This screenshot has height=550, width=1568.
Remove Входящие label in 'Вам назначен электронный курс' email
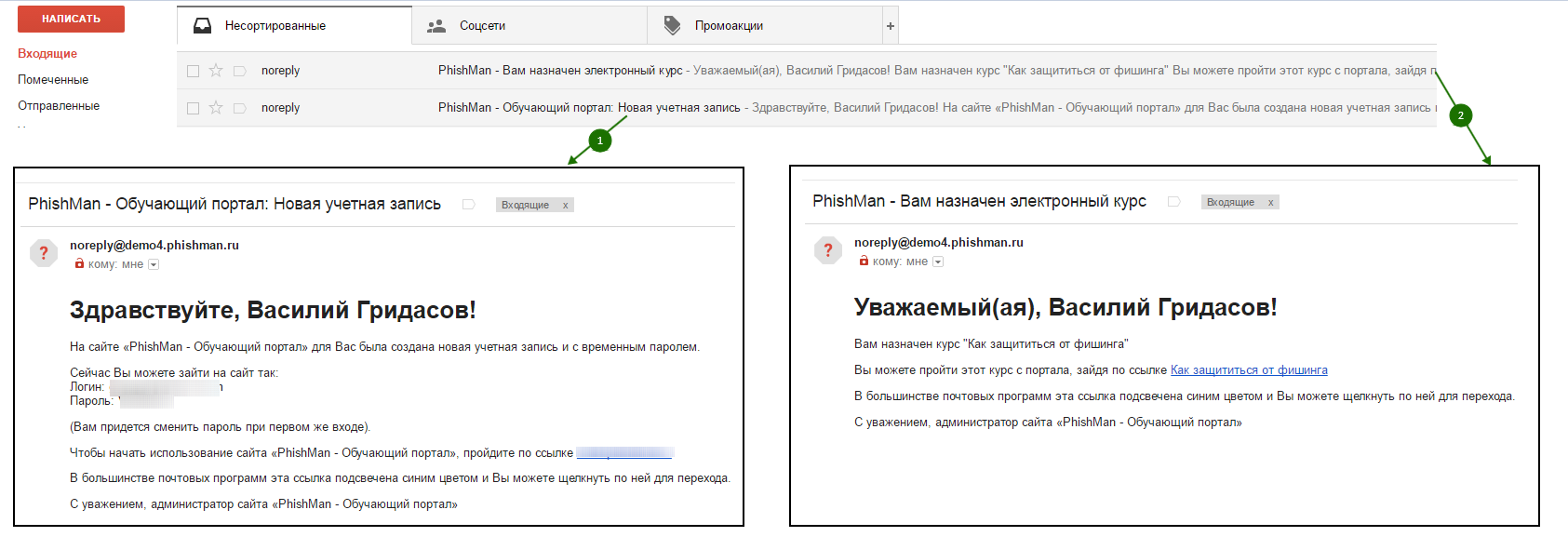1270,203
